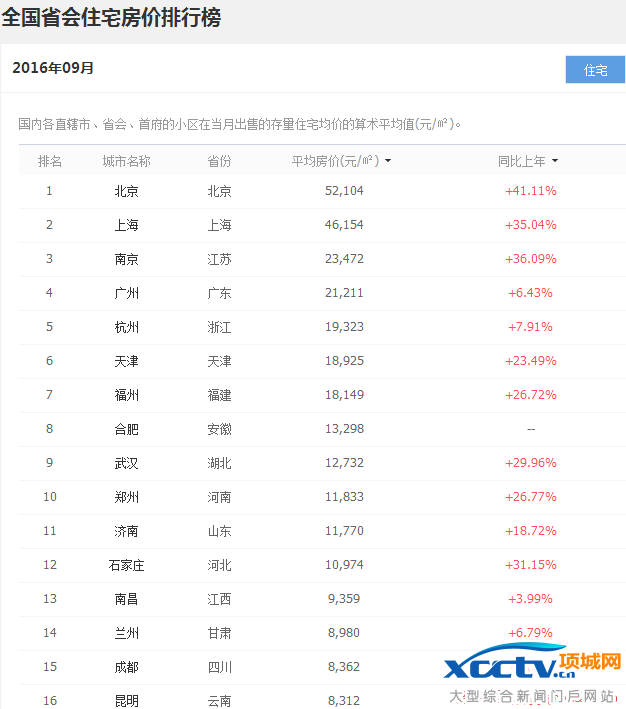This screenshot has width=626, height=709.
Task: Open the 福州 city link
Action: click(126, 395)
